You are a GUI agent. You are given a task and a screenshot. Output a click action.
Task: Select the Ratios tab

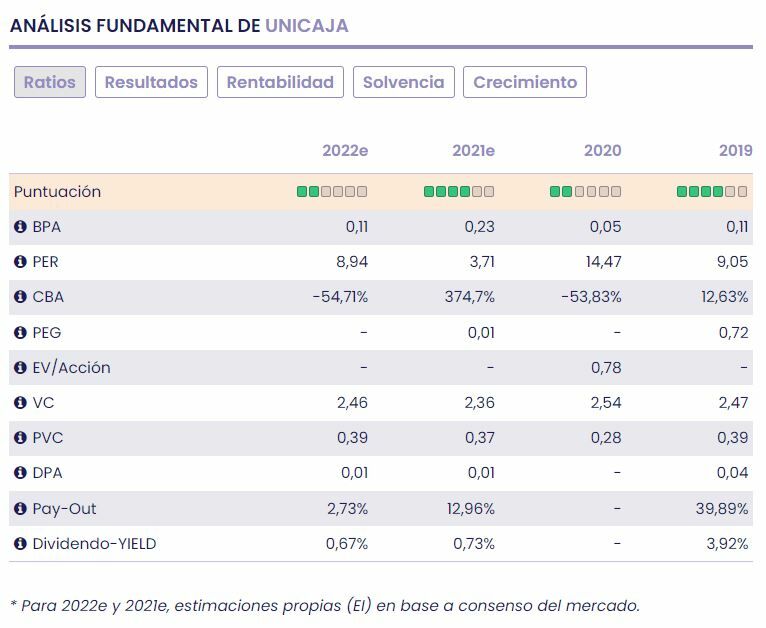[50, 82]
